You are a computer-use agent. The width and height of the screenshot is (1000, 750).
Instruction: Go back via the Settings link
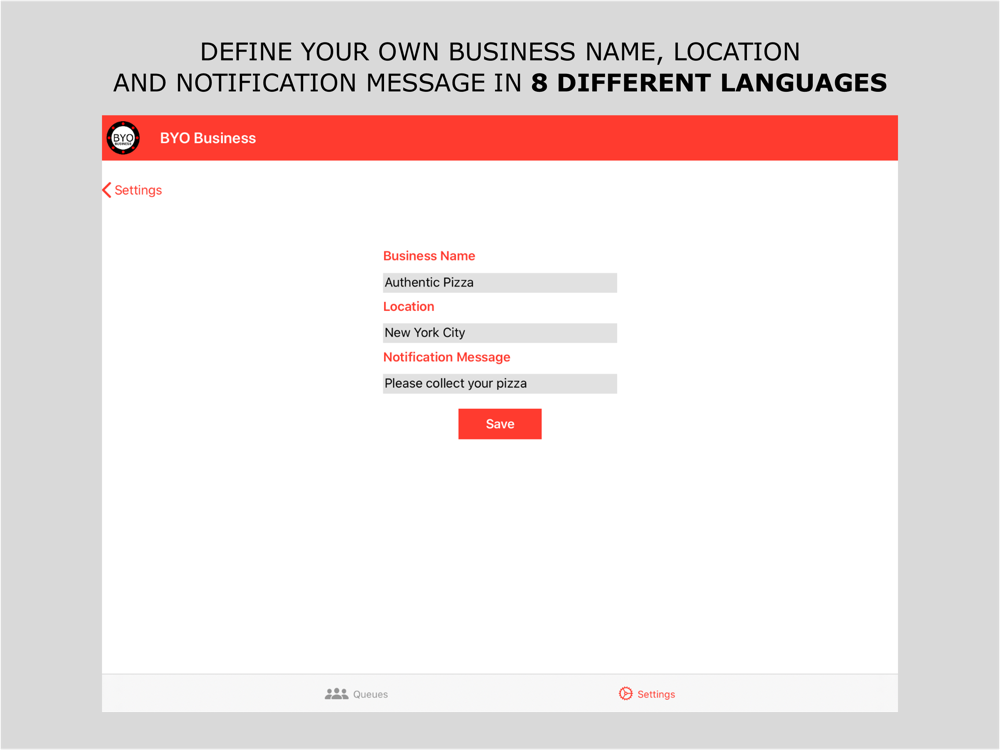(138, 190)
